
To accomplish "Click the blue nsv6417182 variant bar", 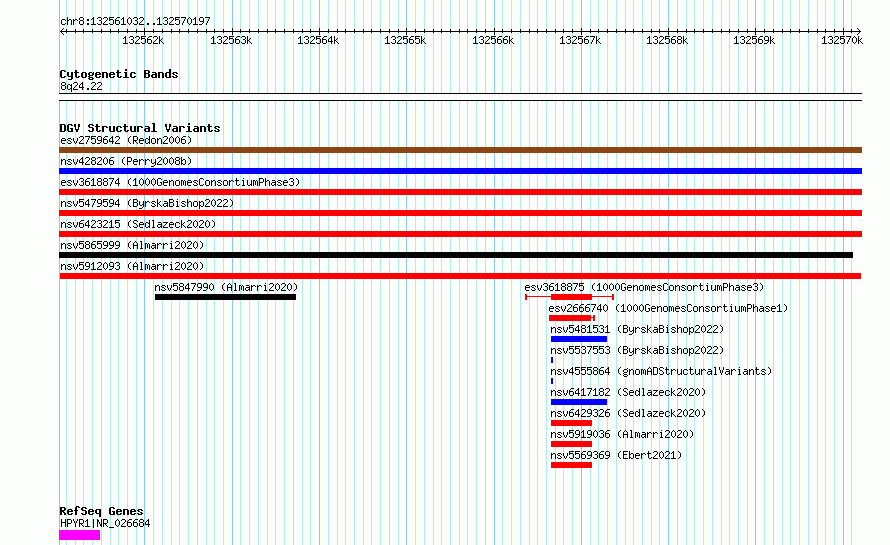I will click(579, 402).
